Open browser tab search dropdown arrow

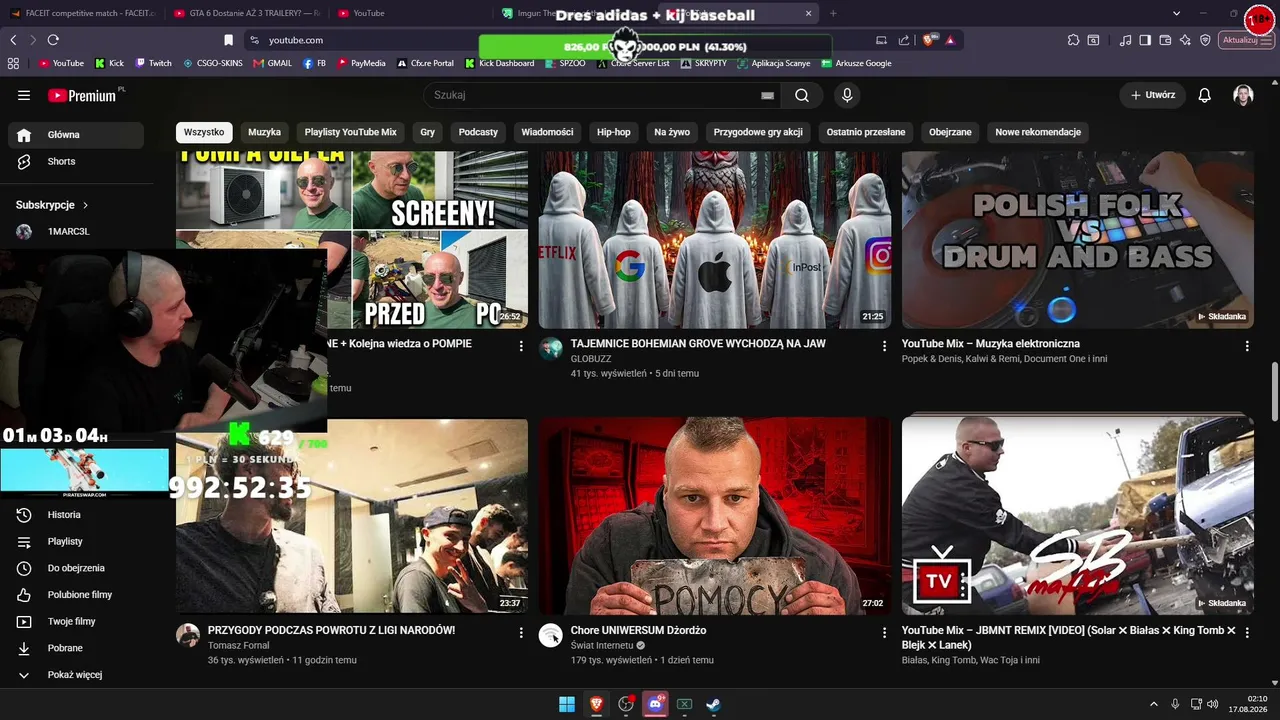[x=1176, y=13]
